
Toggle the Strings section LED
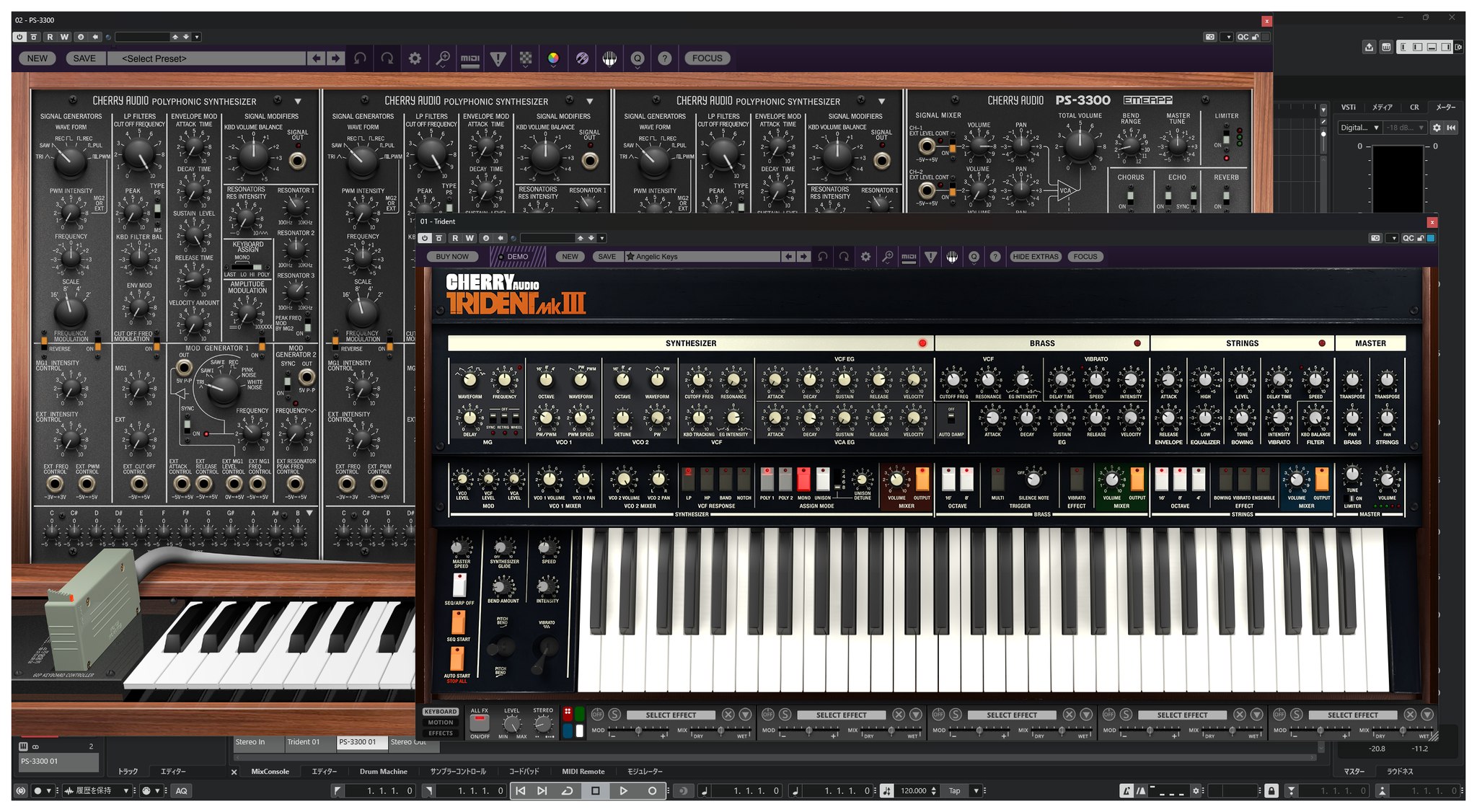(1322, 343)
